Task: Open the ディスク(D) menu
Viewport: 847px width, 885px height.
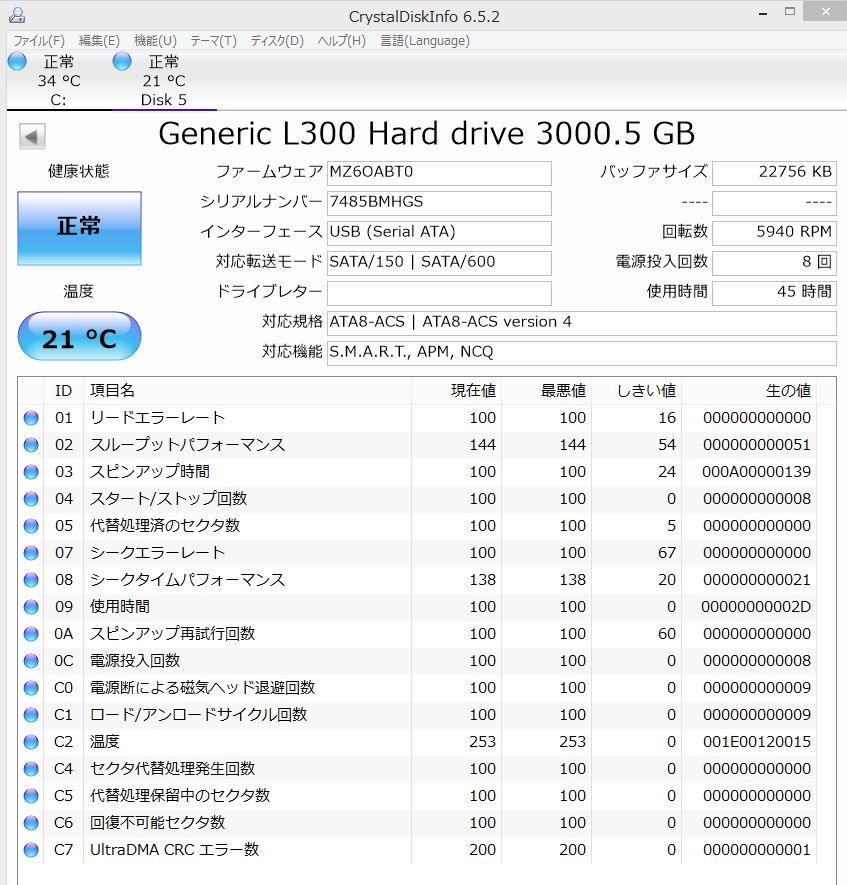Action: coord(277,41)
